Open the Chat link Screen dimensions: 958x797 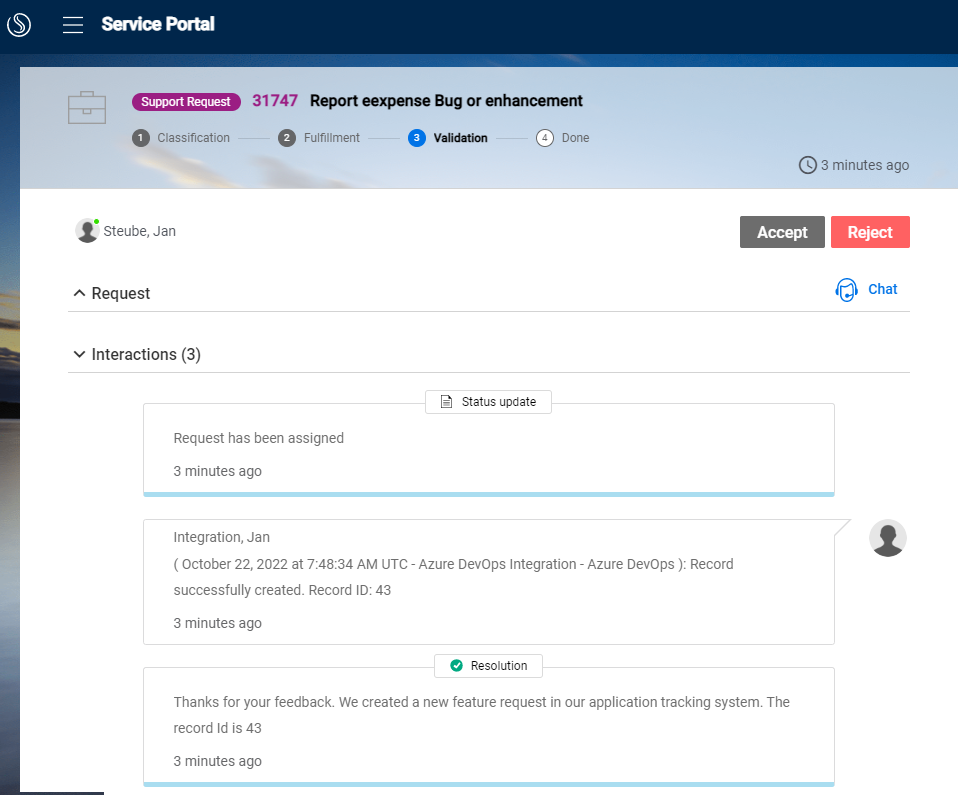882,289
